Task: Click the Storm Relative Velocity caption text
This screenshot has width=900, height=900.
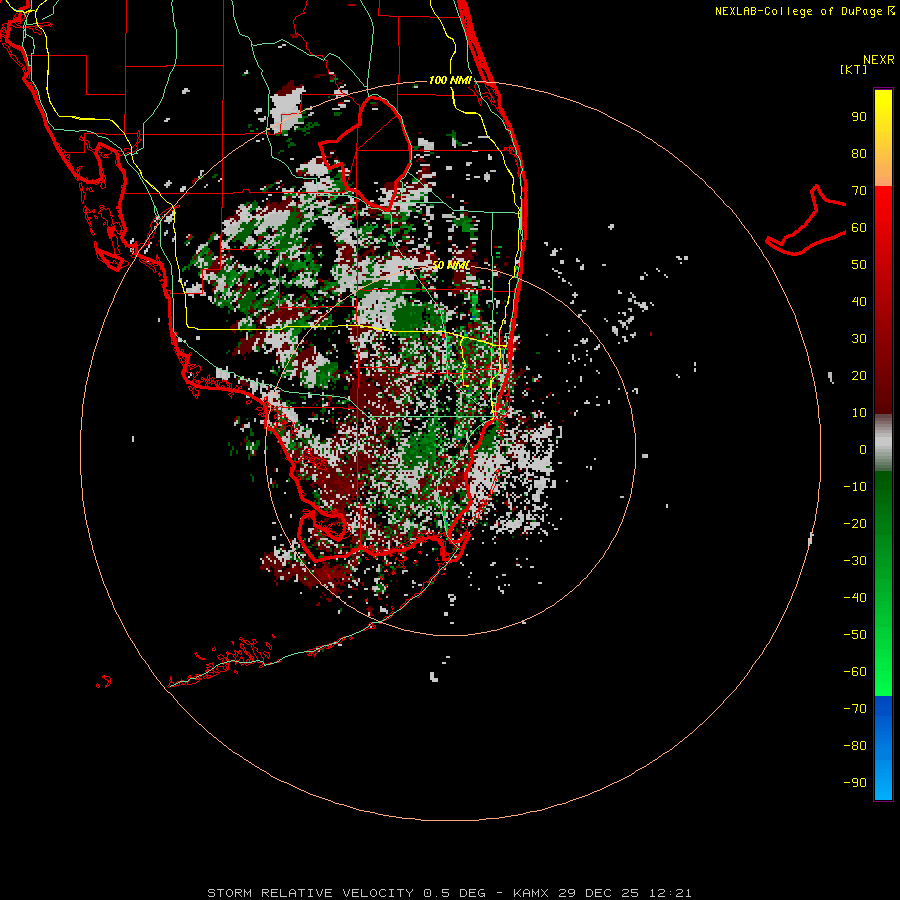Action: coord(449,893)
